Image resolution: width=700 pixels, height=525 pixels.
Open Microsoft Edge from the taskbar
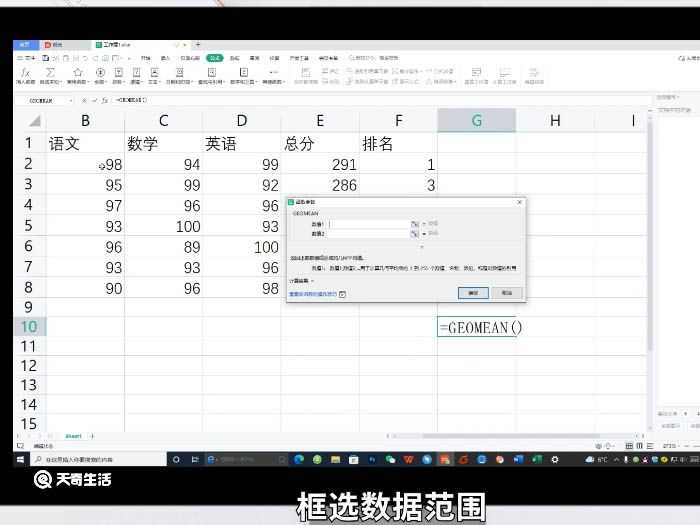[299, 459]
